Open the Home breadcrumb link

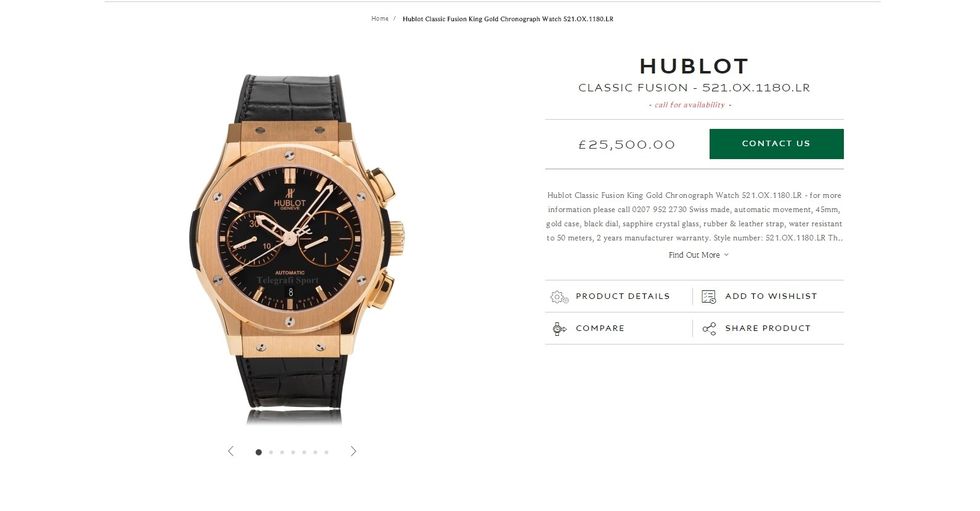click(379, 19)
